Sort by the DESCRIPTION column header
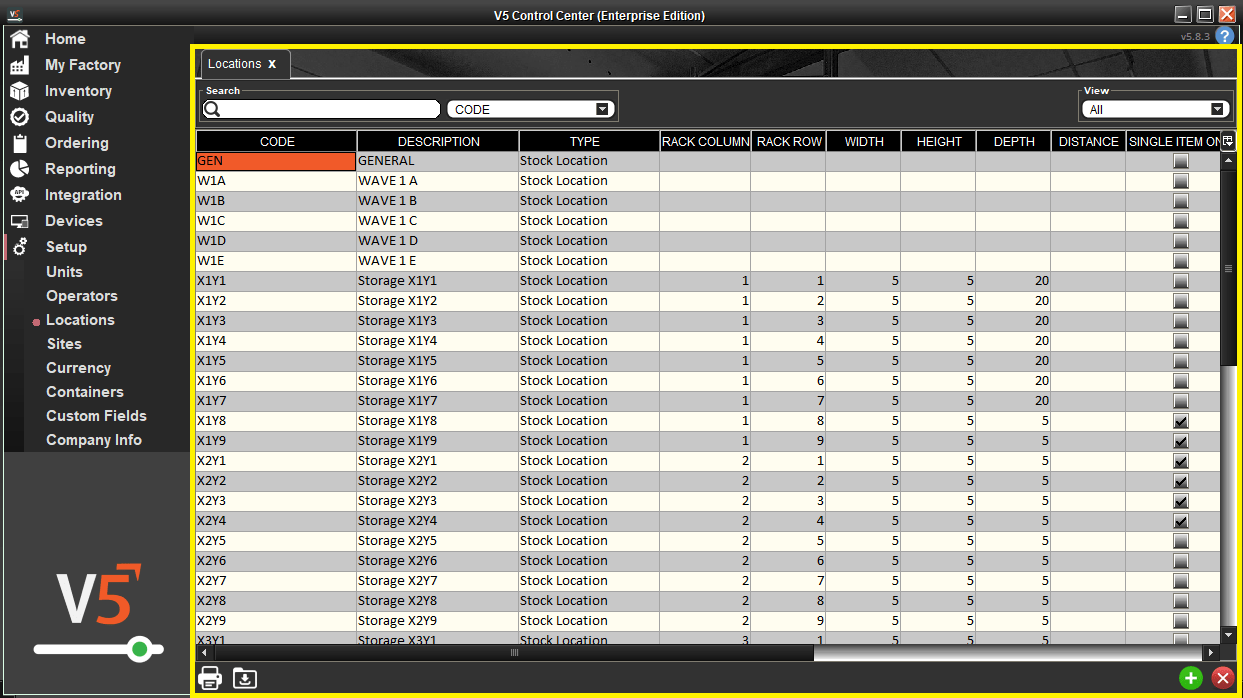This screenshot has width=1243, height=698. [438, 141]
